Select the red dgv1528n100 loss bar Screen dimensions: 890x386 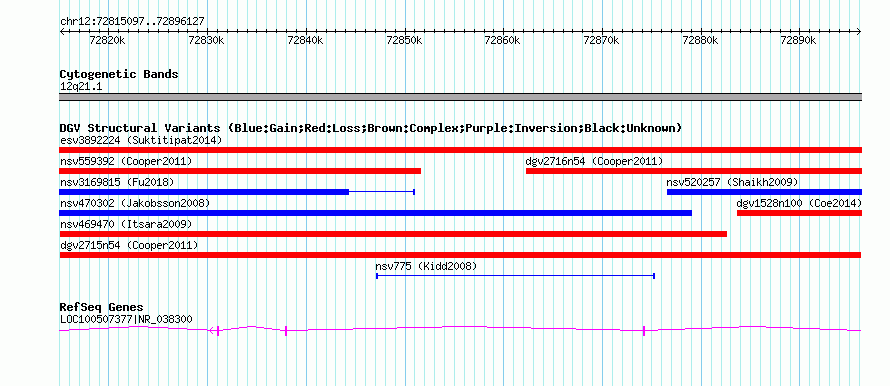pyautogui.click(x=799, y=213)
